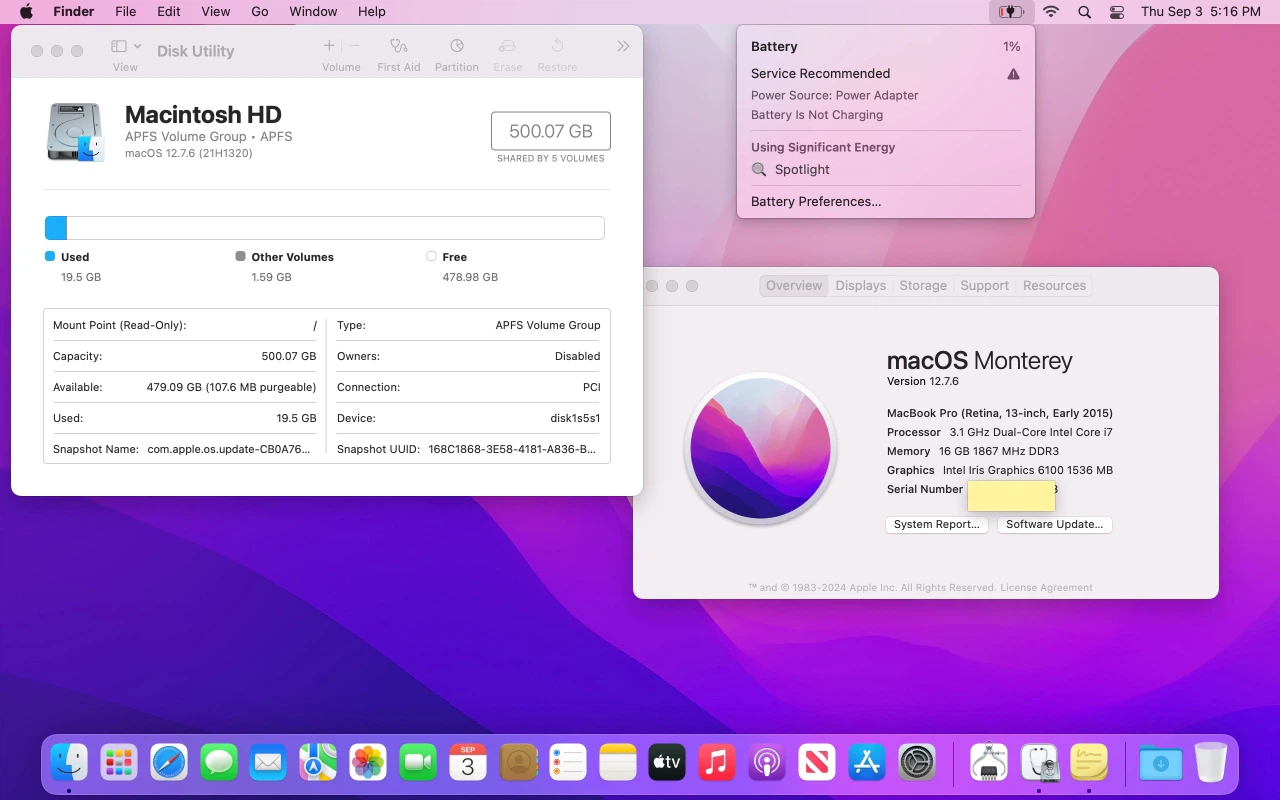Click the 500.07 GB capacity box
Image resolution: width=1280 pixels, height=800 pixels.
[551, 131]
